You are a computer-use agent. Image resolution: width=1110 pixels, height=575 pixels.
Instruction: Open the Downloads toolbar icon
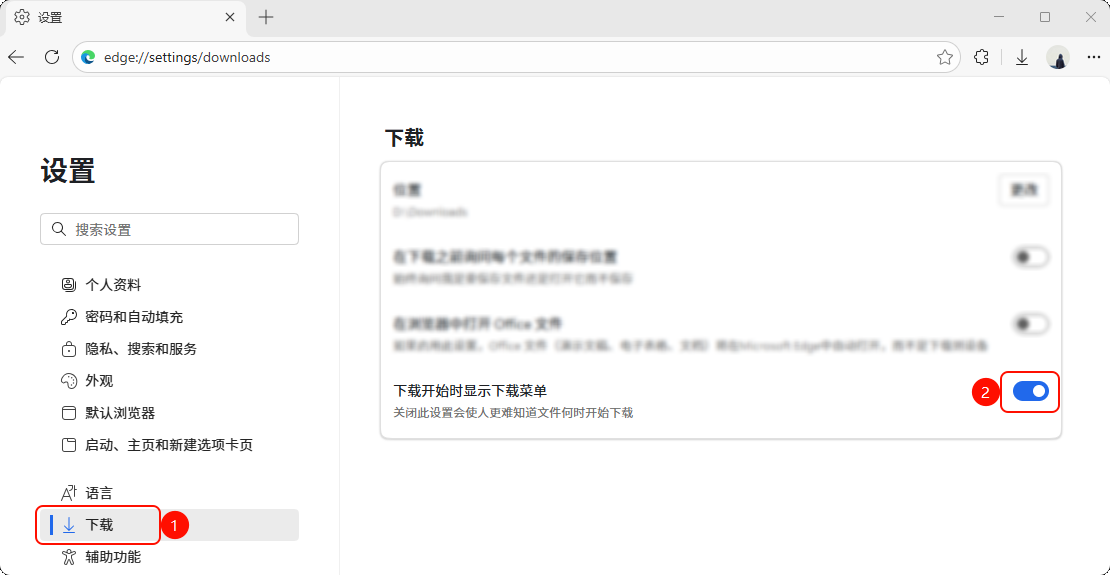pos(1022,58)
